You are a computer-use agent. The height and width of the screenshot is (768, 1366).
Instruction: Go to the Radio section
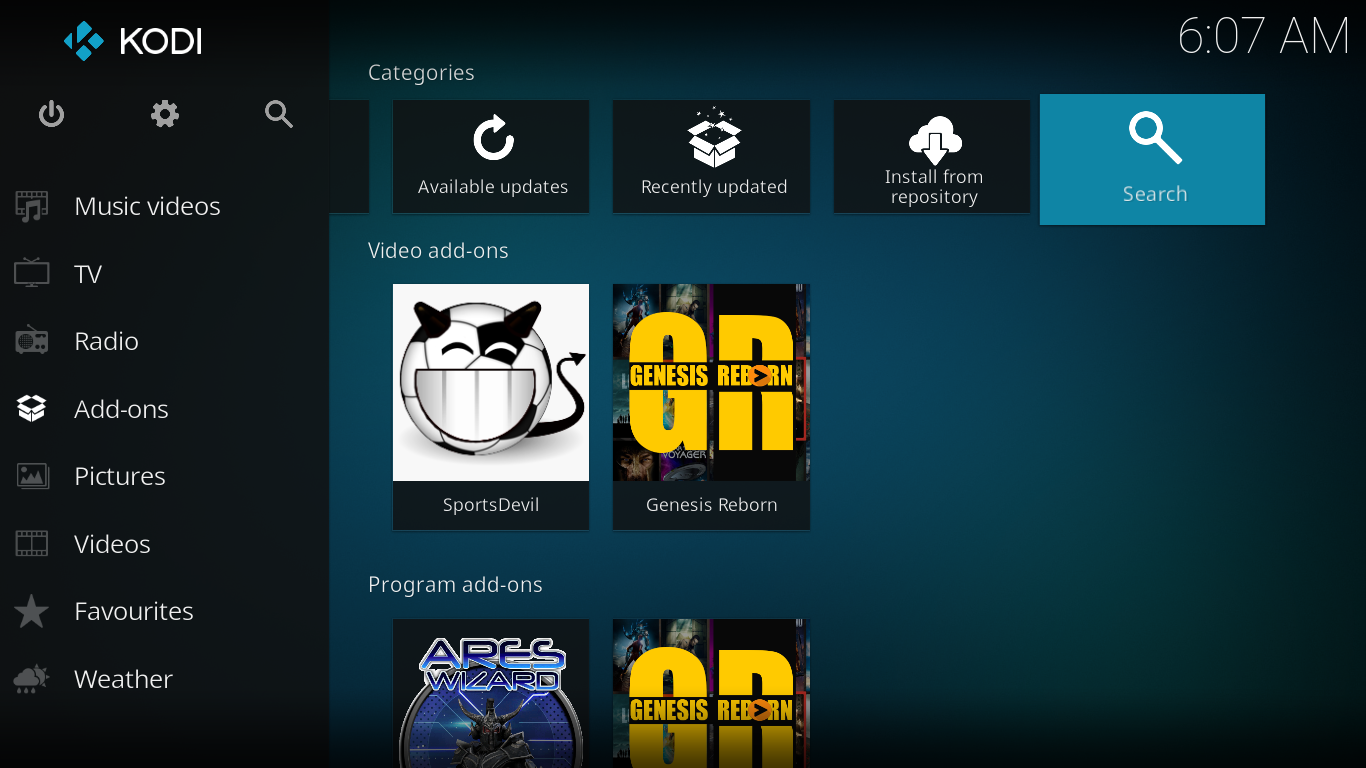[x=106, y=341]
